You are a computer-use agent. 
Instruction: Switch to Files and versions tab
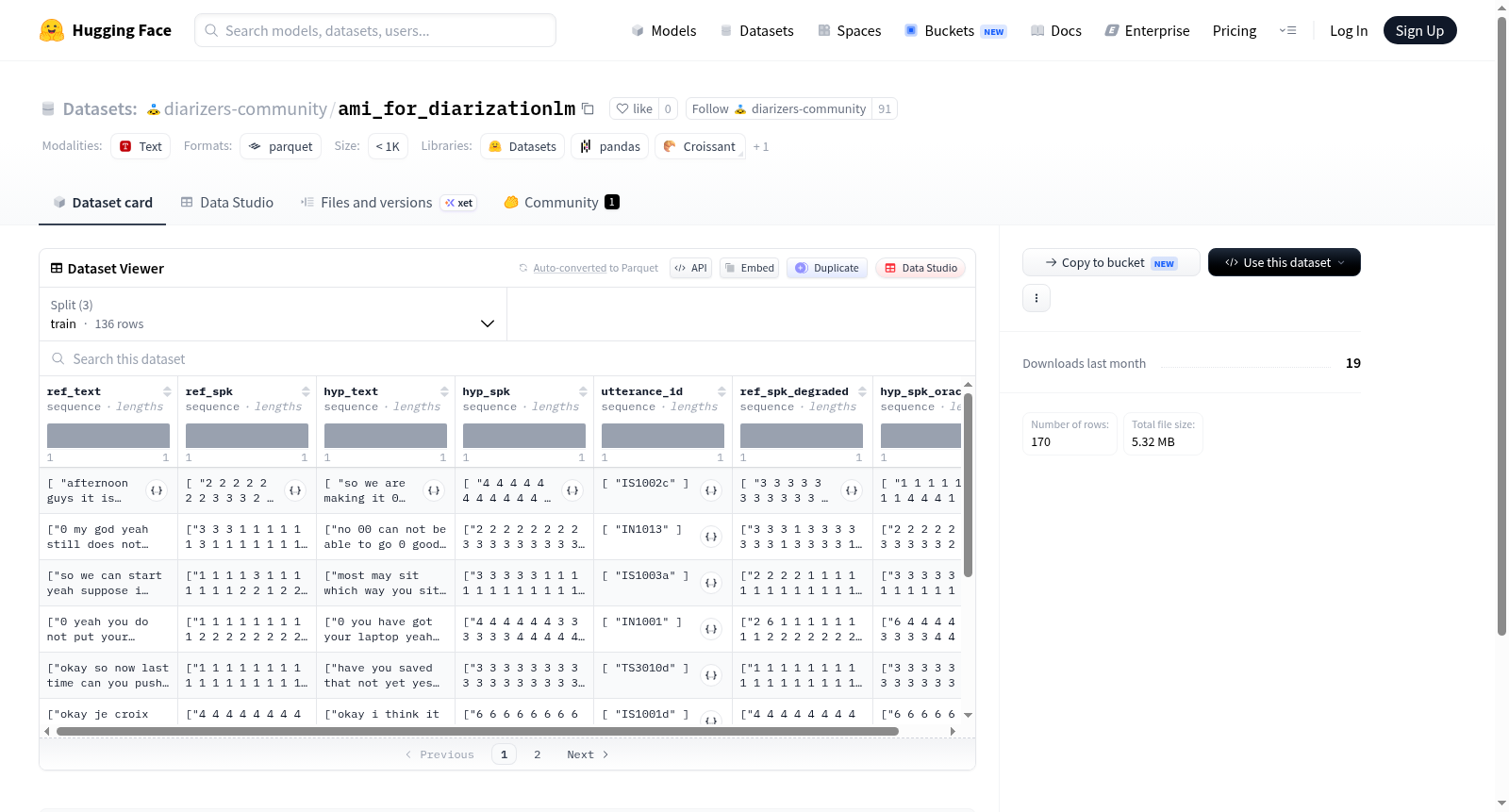click(389, 203)
